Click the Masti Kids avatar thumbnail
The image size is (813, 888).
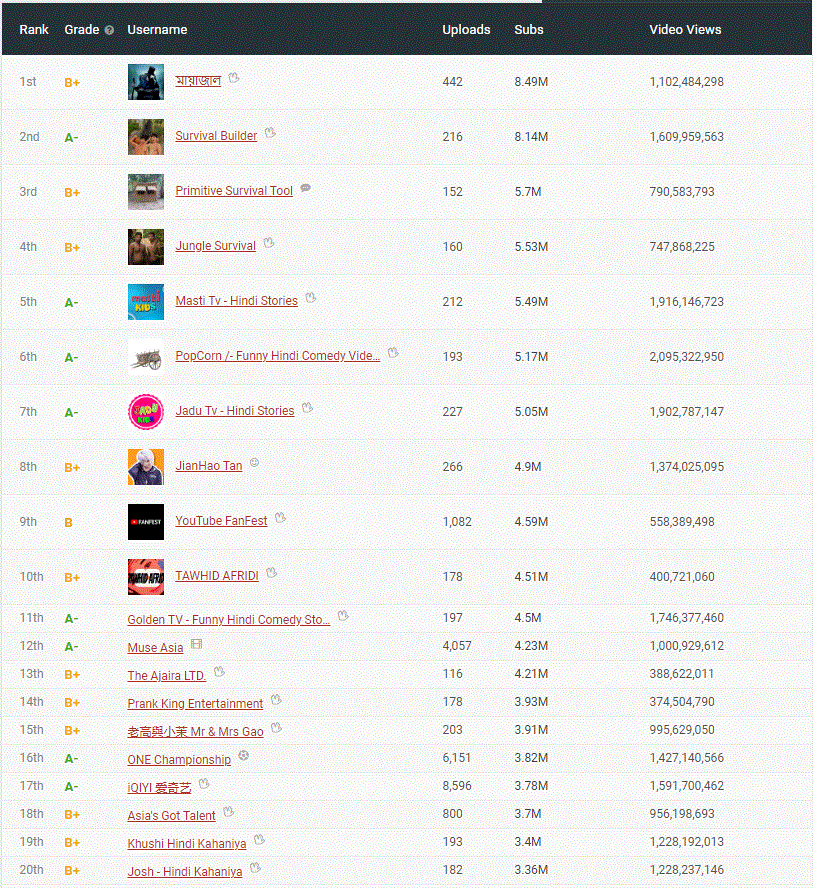tap(146, 301)
